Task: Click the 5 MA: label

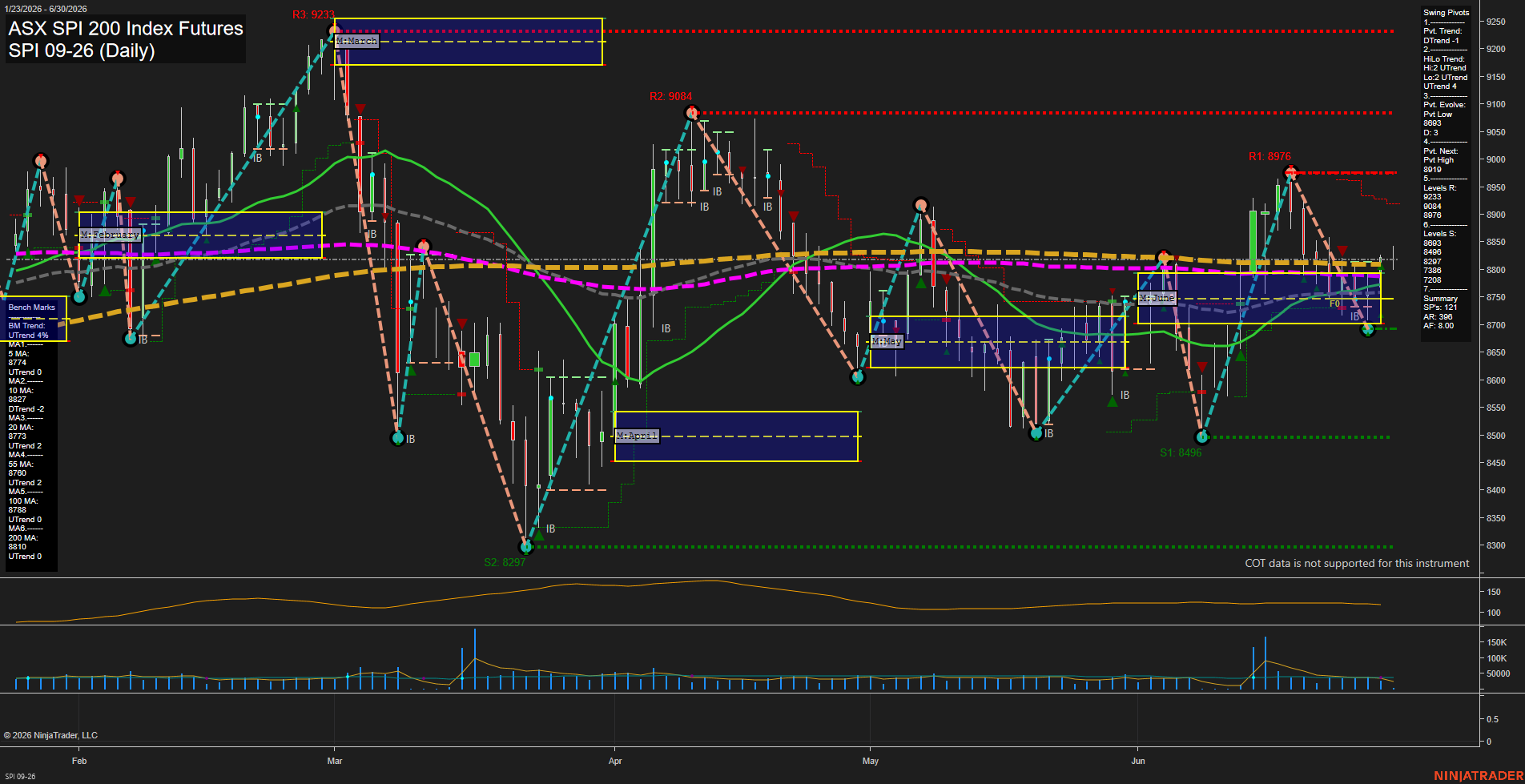Action: click(19, 353)
